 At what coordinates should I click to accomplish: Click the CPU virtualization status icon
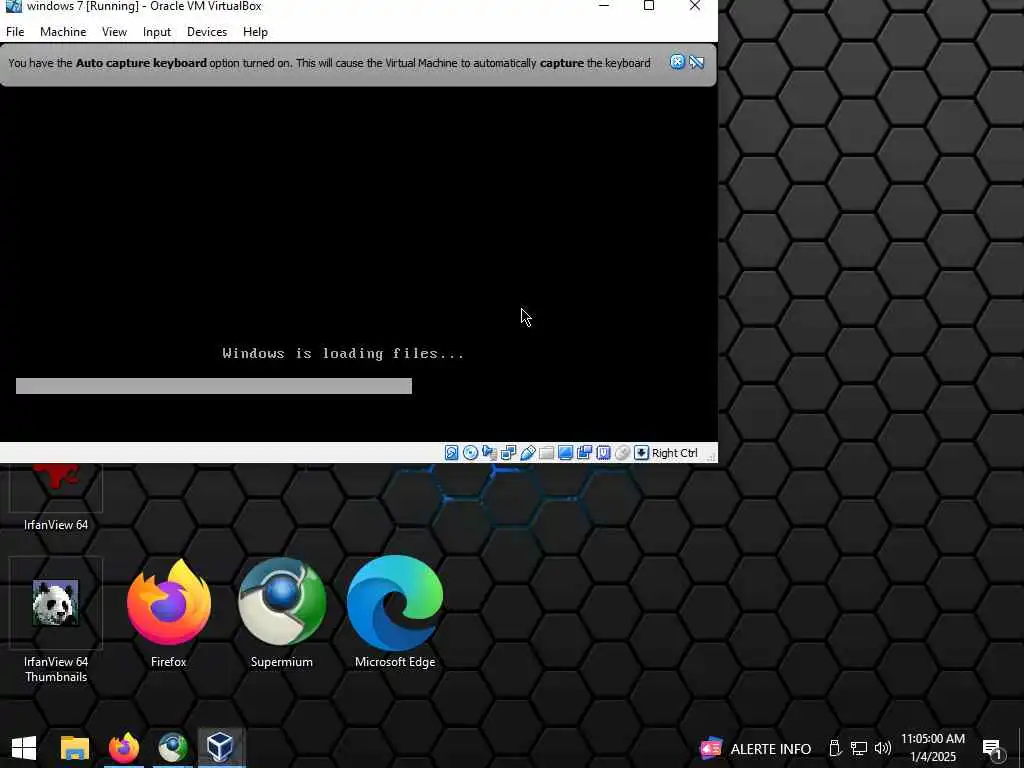603,453
